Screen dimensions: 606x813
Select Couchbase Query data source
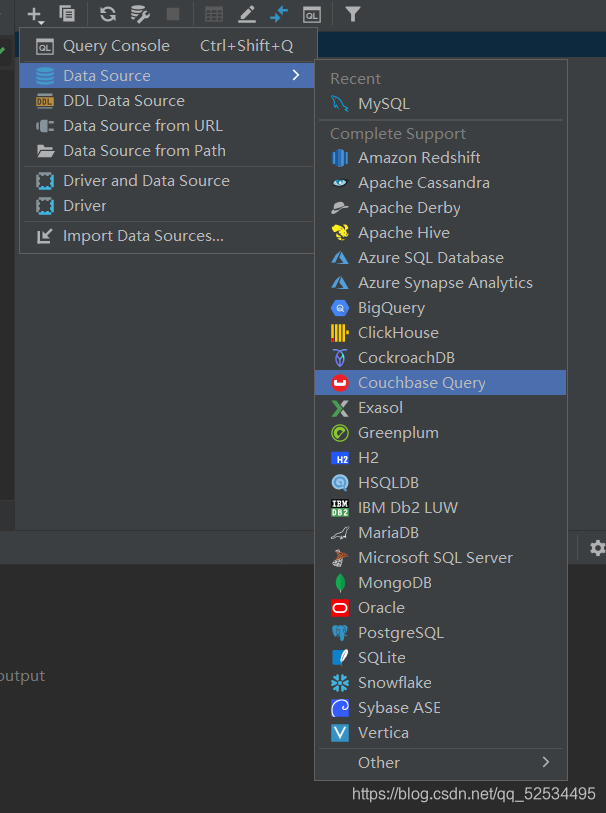(441, 383)
